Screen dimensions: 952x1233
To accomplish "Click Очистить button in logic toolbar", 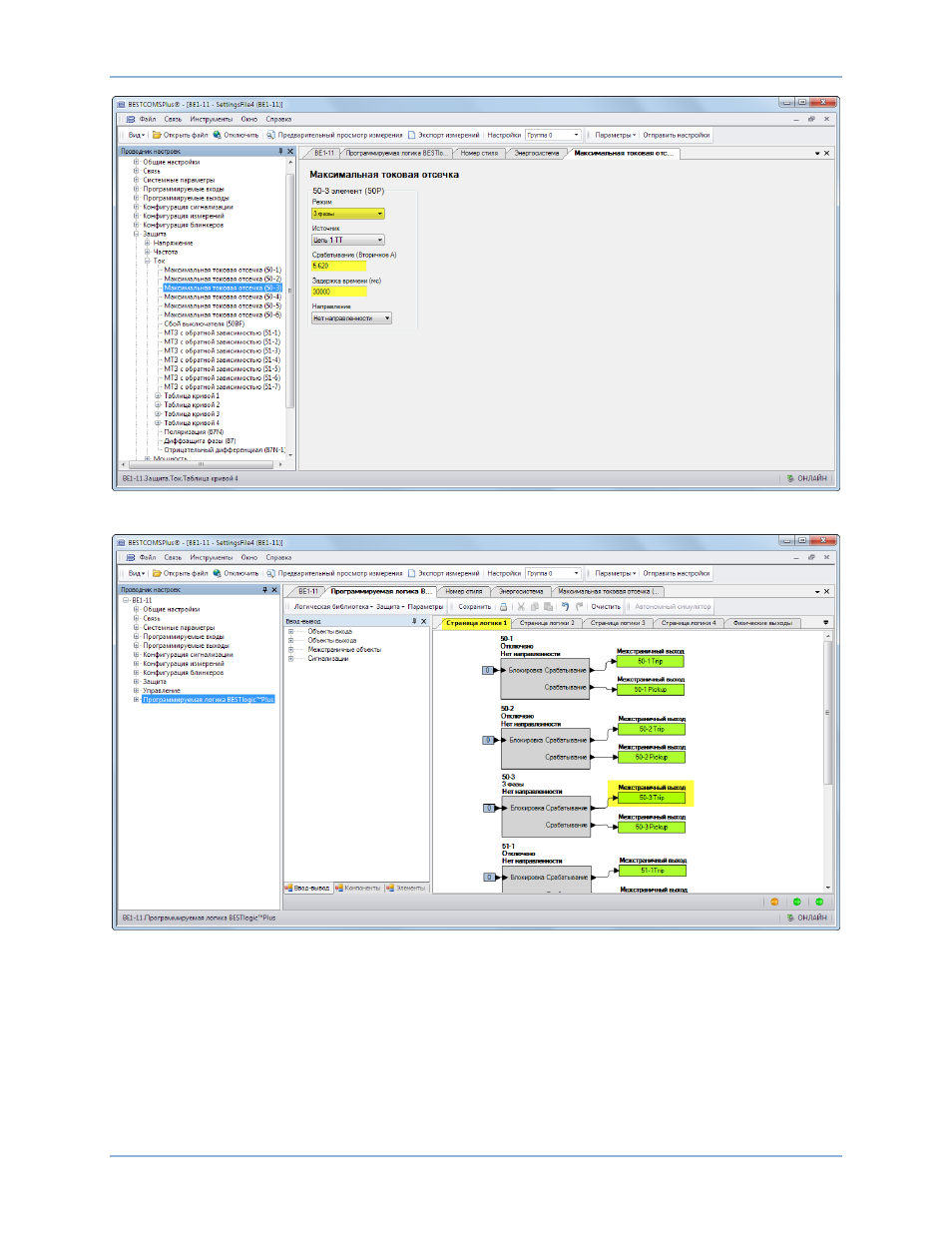I will [x=606, y=606].
